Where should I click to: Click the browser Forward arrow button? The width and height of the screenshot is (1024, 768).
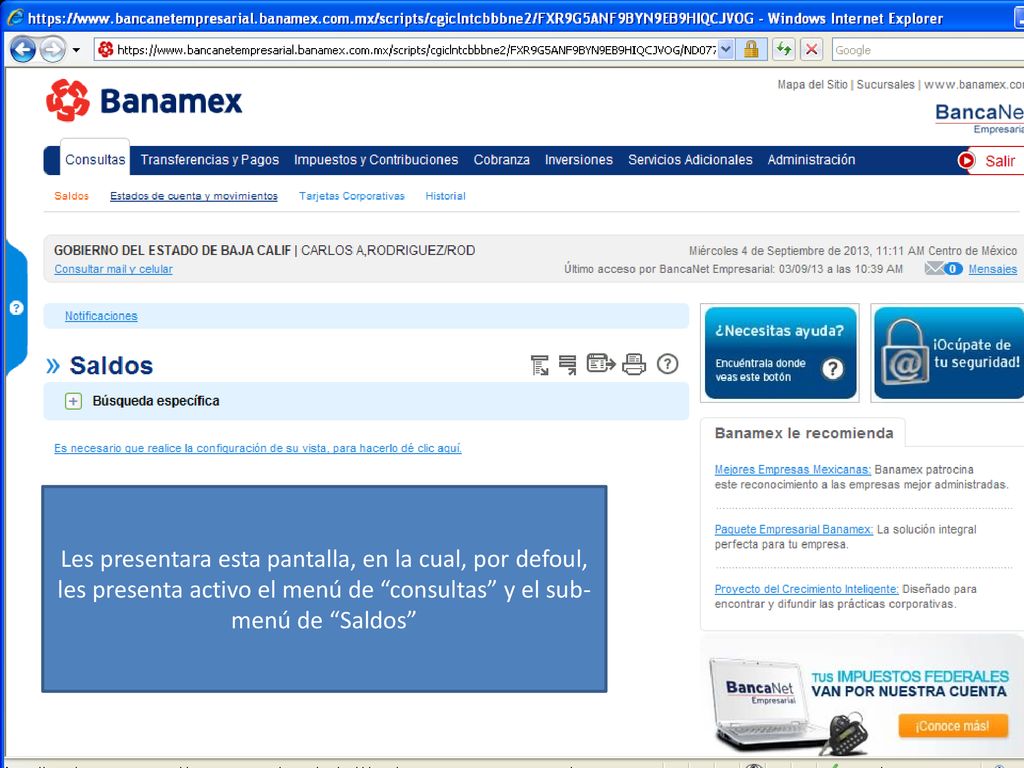coord(52,50)
